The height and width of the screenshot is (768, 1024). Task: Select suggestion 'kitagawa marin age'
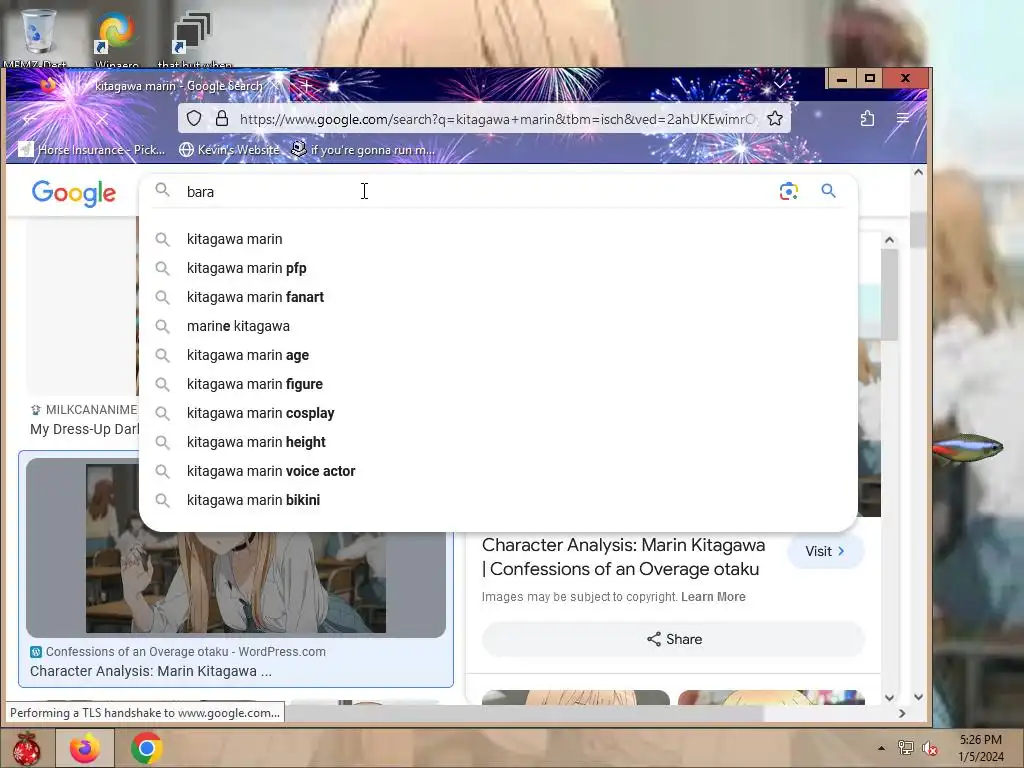(x=248, y=355)
